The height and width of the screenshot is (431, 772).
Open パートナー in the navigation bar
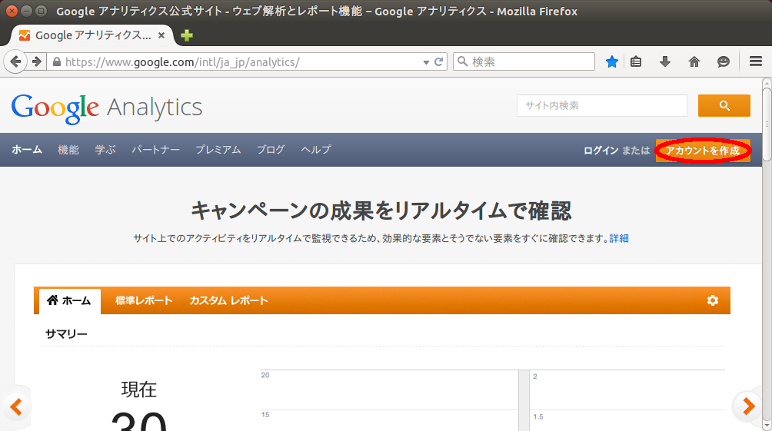pos(156,149)
